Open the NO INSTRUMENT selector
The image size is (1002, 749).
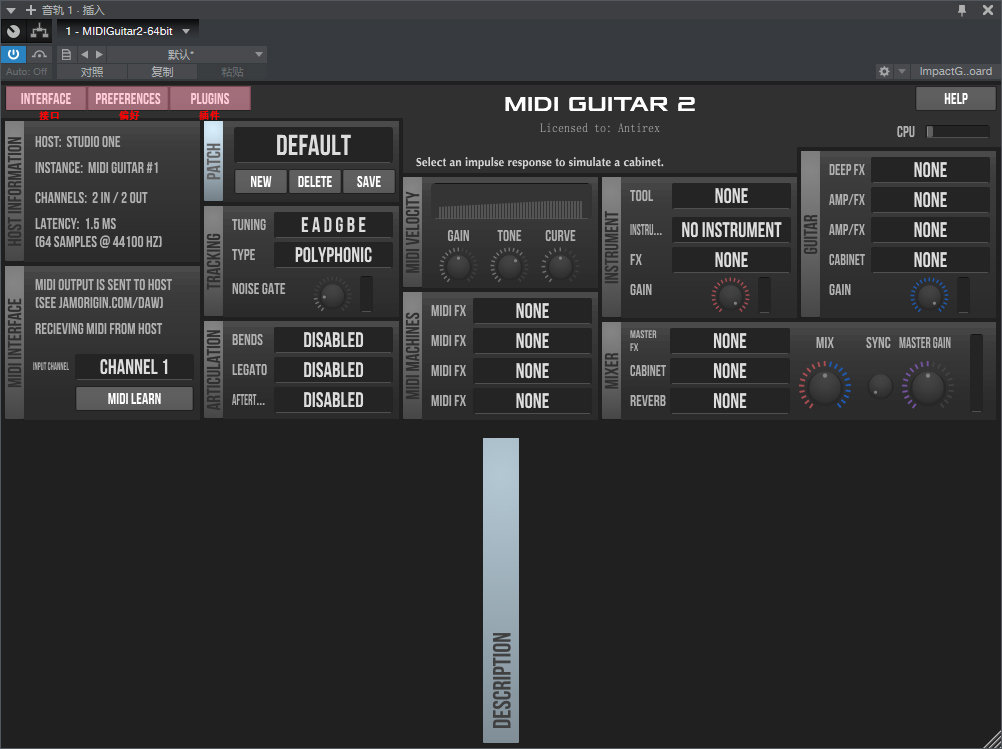(731, 230)
